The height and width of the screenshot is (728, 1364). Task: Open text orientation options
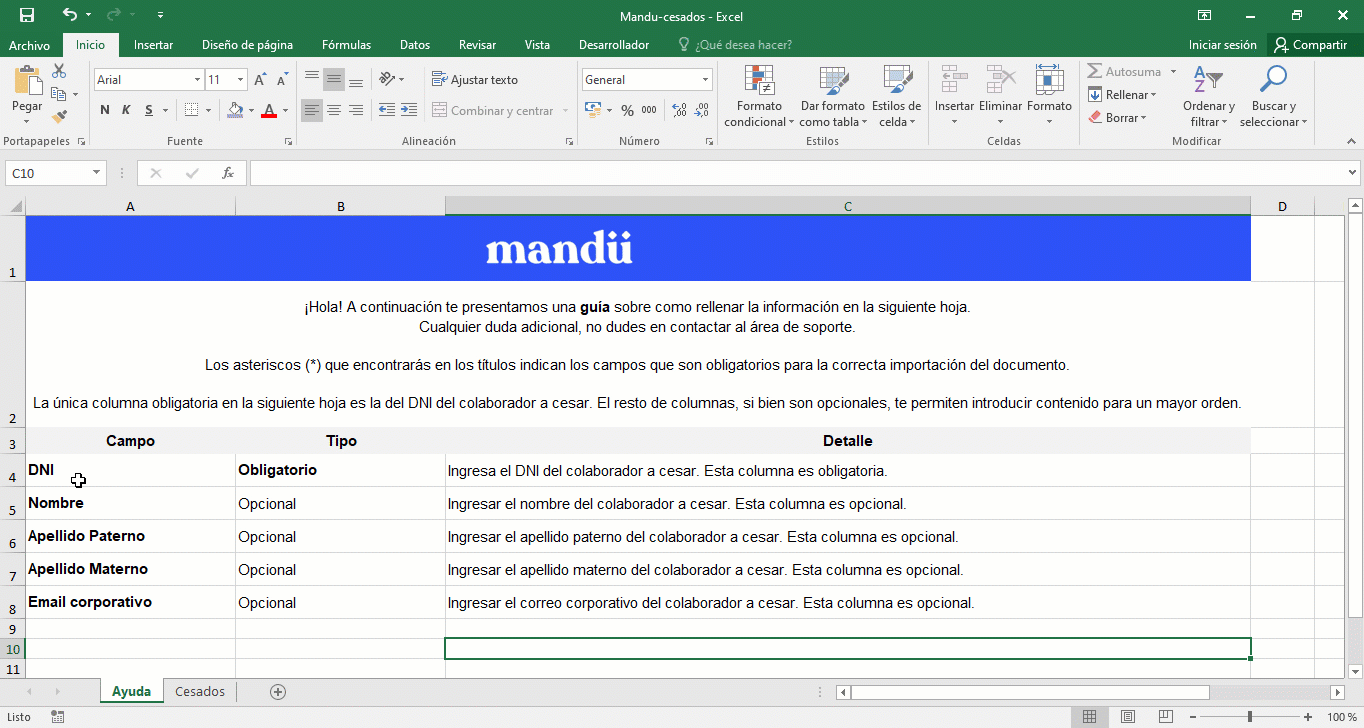coord(392,79)
